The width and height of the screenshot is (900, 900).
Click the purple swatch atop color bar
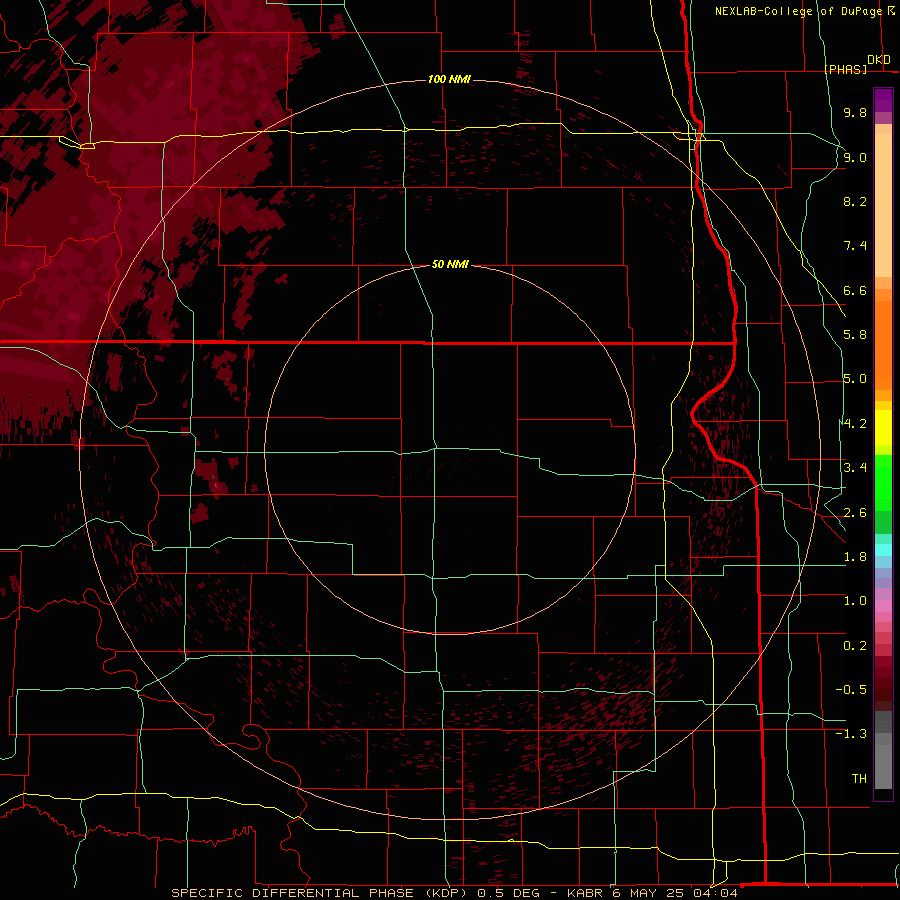tap(883, 100)
